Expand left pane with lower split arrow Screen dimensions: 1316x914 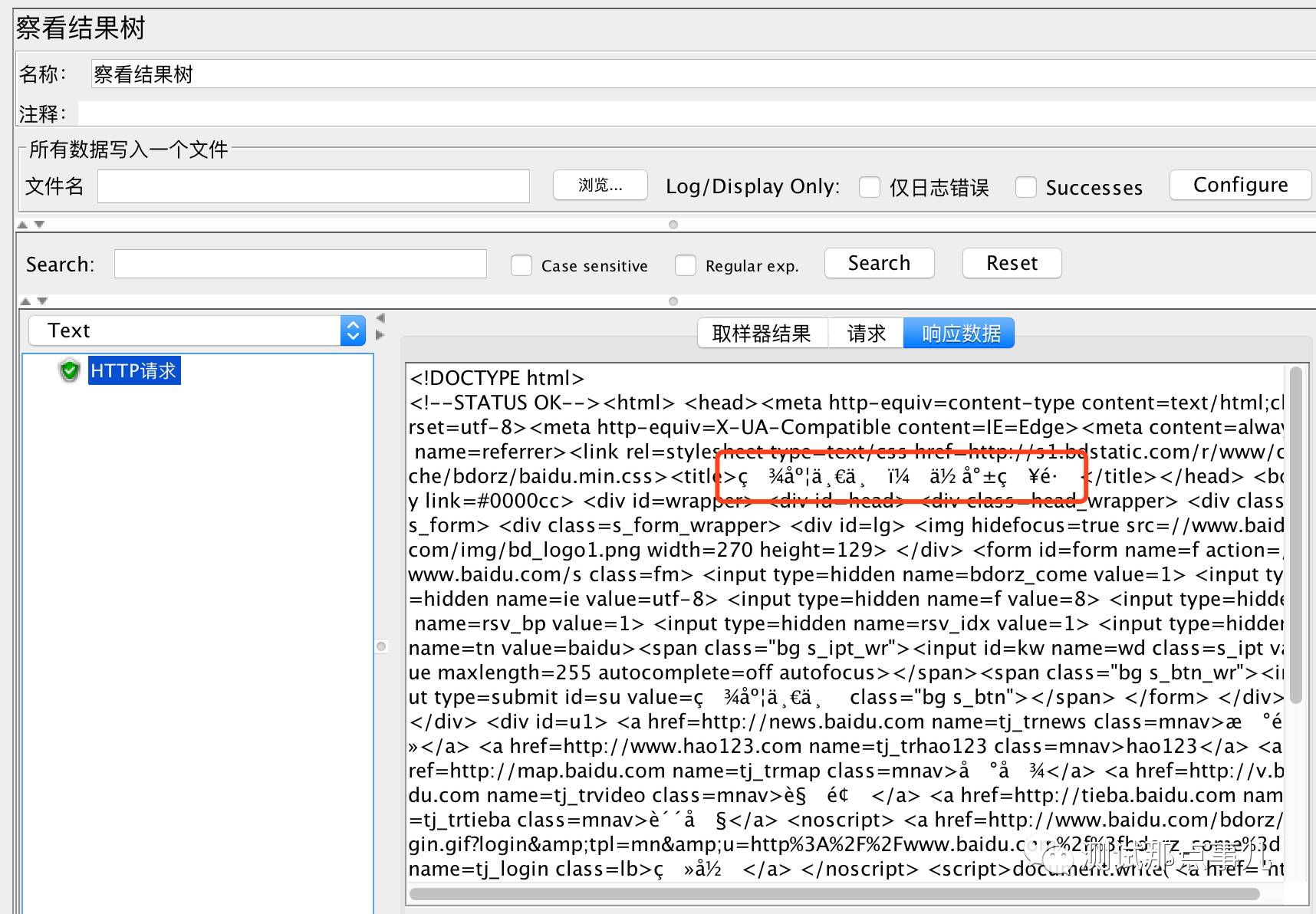(380, 335)
